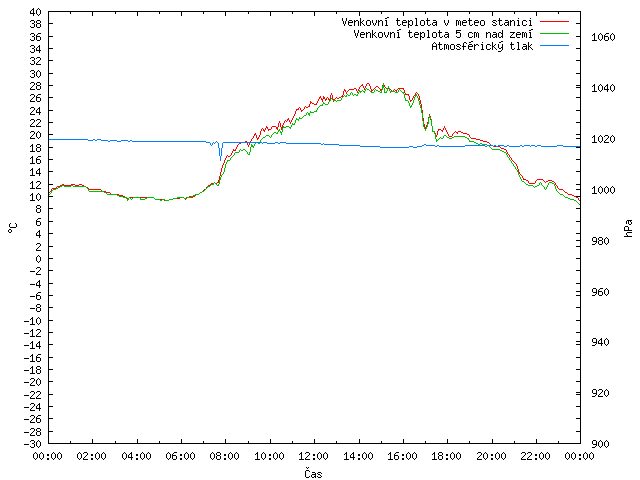The image size is (640, 480).
Task: Click the x-axis title 'Čas'
Action: pos(313,473)
